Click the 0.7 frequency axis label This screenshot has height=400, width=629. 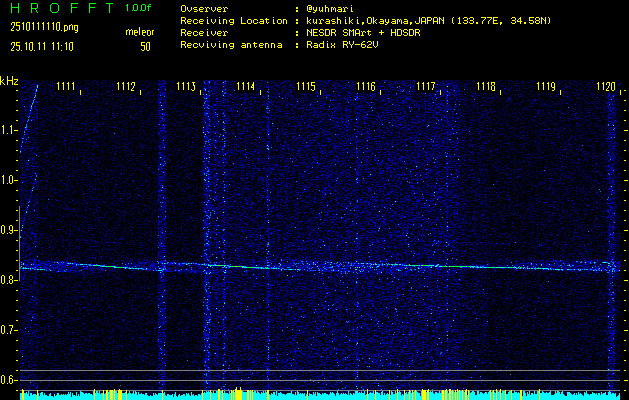[x=9, y=330]
